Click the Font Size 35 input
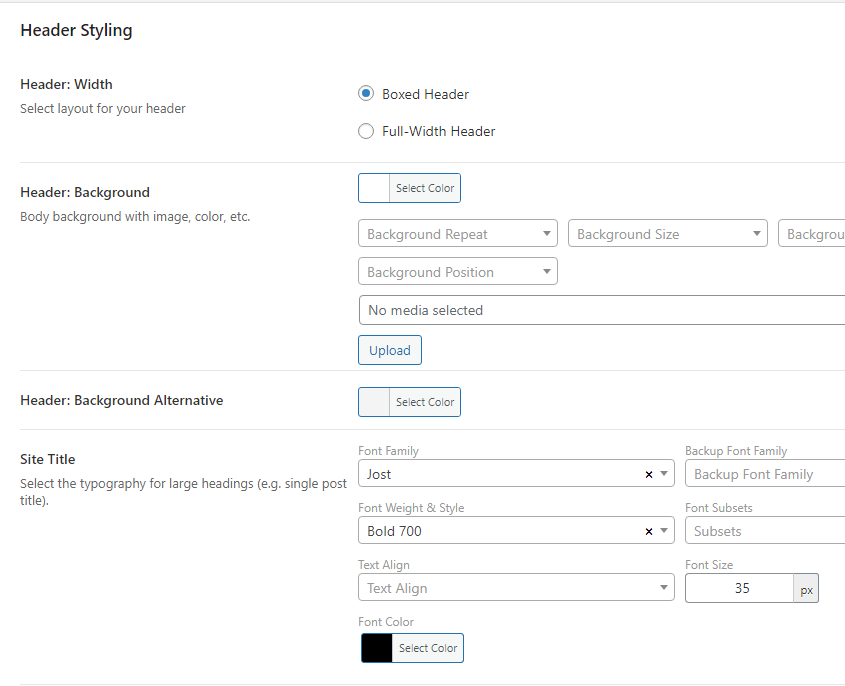The width and height of the screenshot is (845, 686). [739, 588]
